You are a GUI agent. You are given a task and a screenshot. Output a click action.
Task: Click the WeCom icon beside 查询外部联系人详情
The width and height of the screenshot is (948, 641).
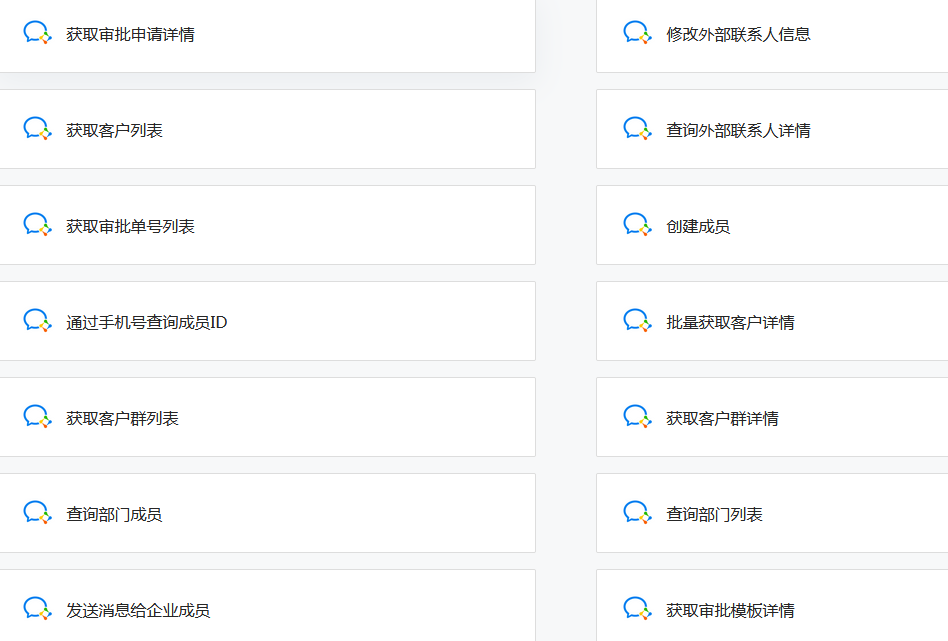637,129
